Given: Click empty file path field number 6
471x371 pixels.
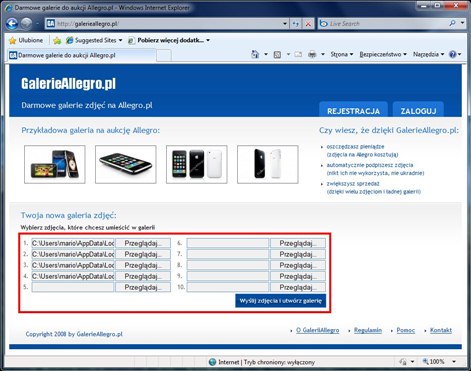Looking at the screenshot, I should [228, 243].
